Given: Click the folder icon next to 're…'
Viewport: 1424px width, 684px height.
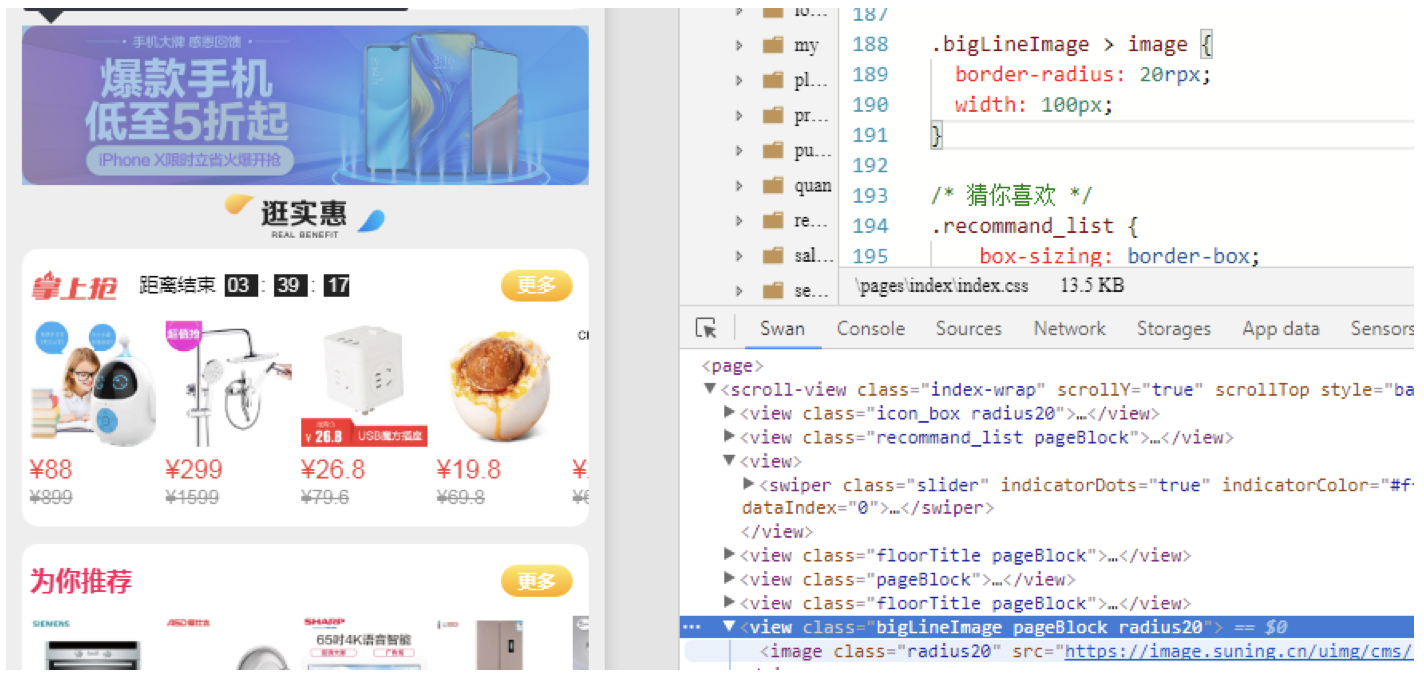Looking at the screenshot, I should (772, 220).
